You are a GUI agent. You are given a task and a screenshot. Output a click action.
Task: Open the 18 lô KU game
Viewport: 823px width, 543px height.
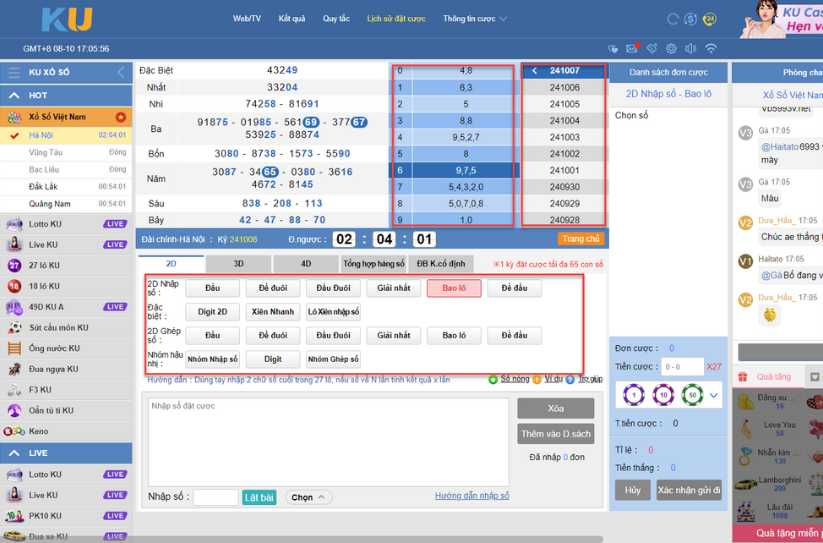tap(66, 286)
